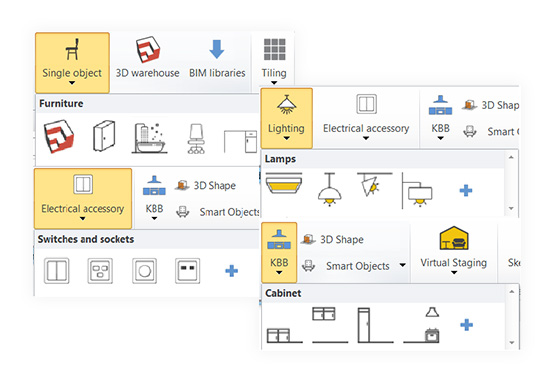Choose the desk with drawers furniture icon

[x=241, y=142]
